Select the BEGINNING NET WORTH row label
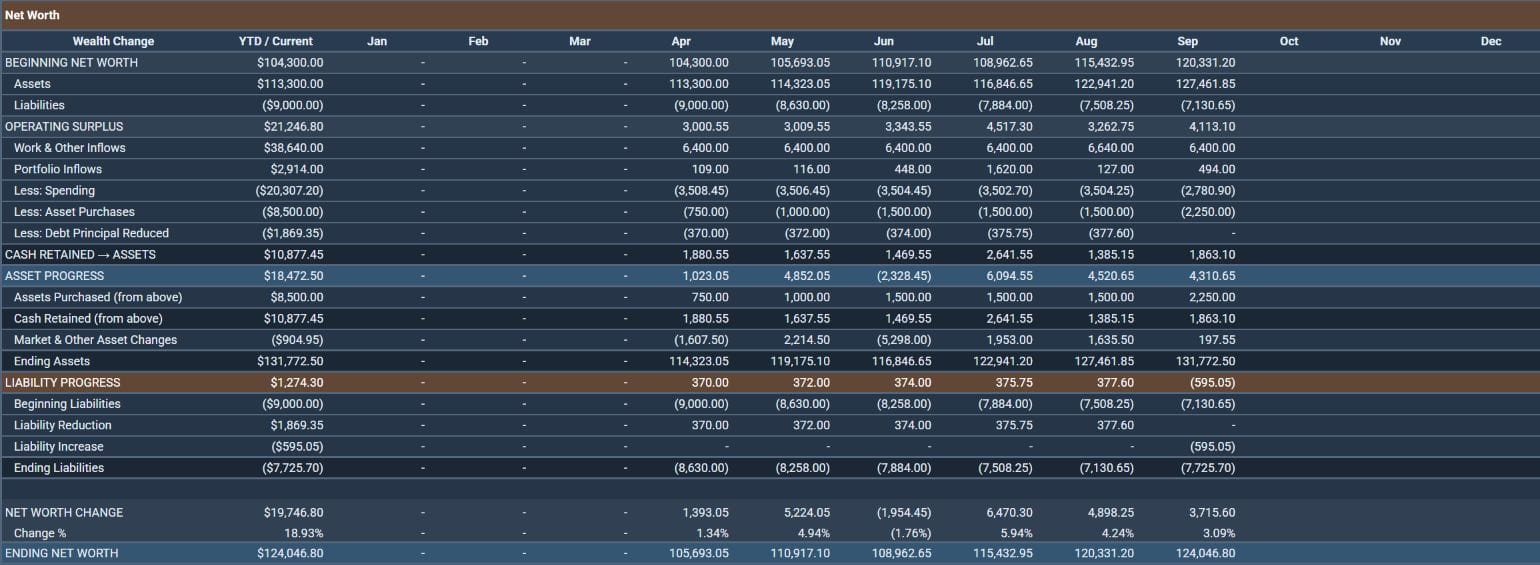 point(72,62)
